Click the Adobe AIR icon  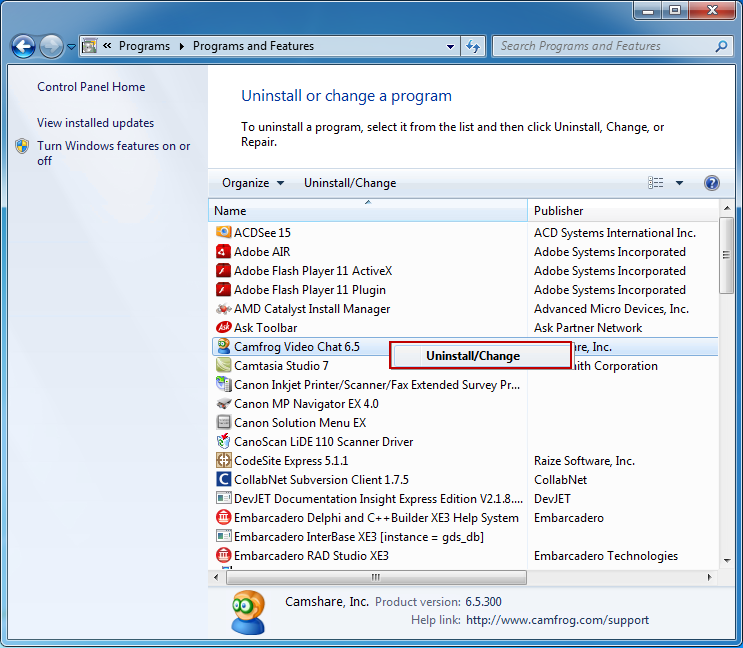click(x=223, y=251)
